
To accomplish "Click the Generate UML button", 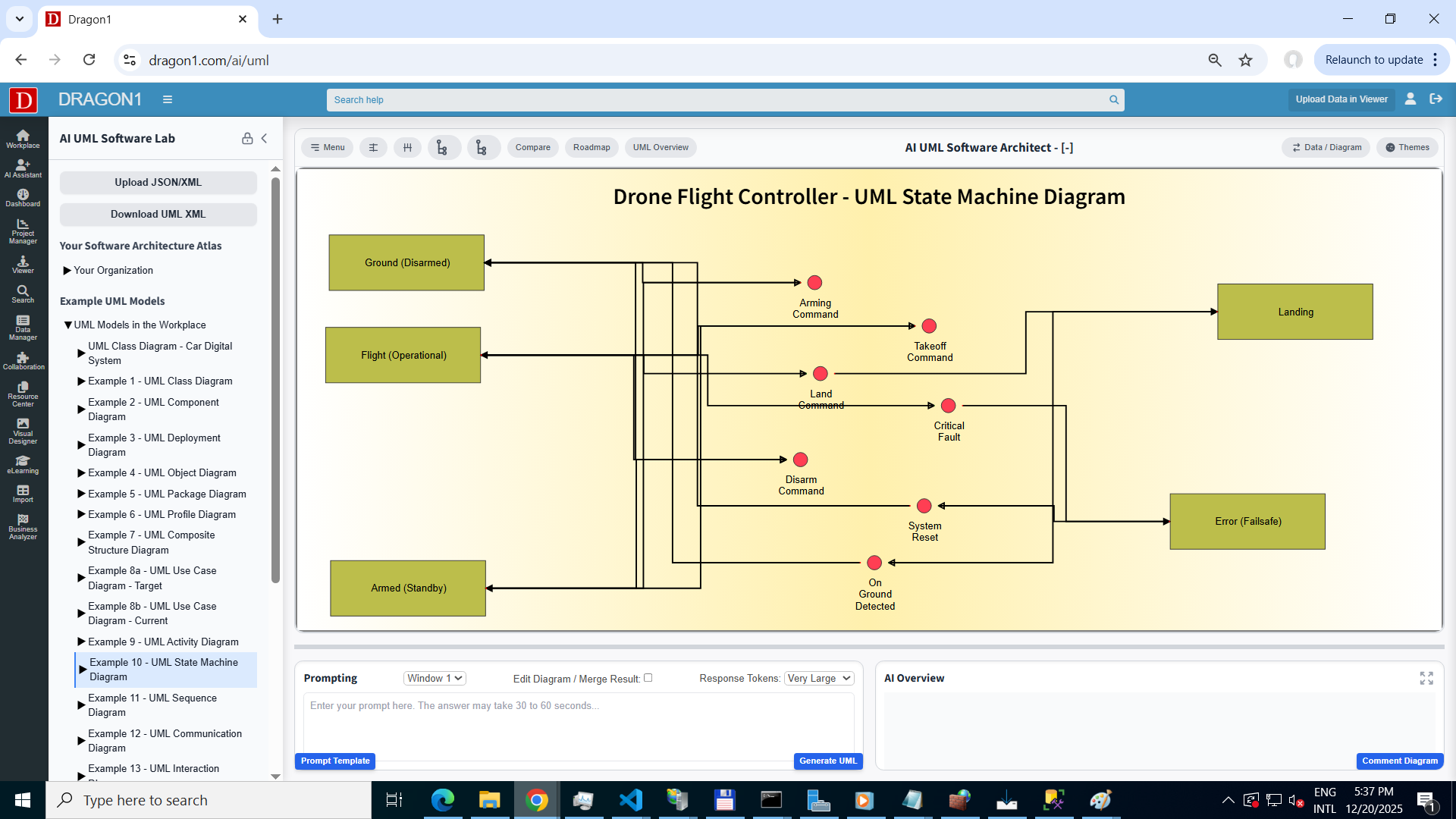I will 827,761.
